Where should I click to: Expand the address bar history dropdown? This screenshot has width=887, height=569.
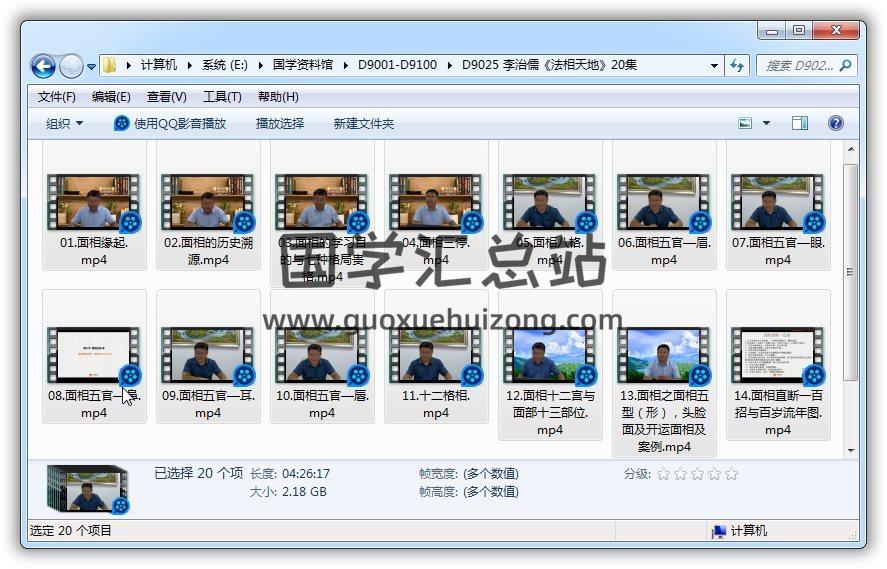[x=714, y=65]
